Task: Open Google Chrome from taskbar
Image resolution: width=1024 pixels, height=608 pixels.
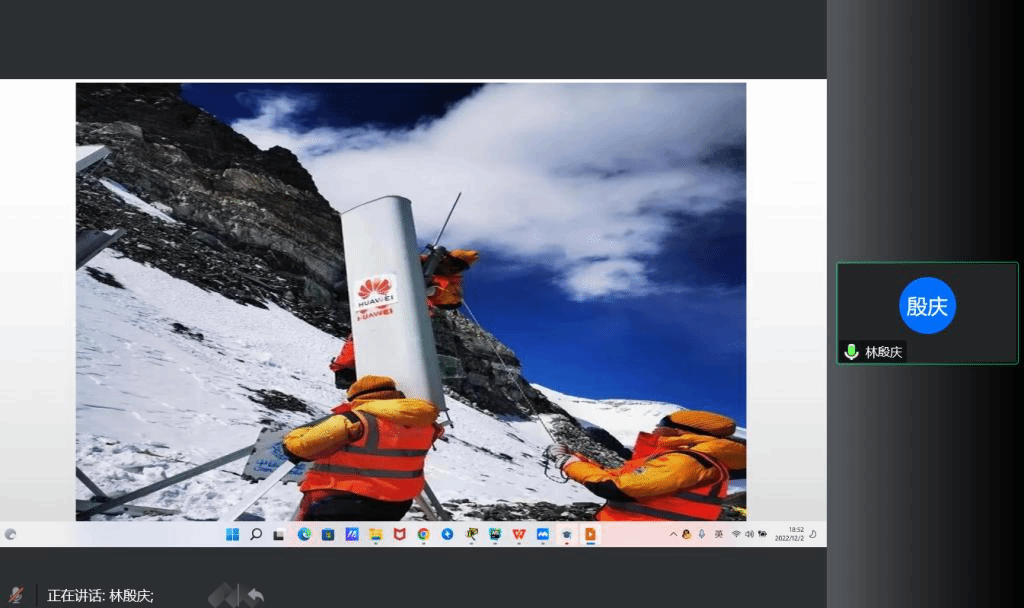Action: (x=423, y=535)
